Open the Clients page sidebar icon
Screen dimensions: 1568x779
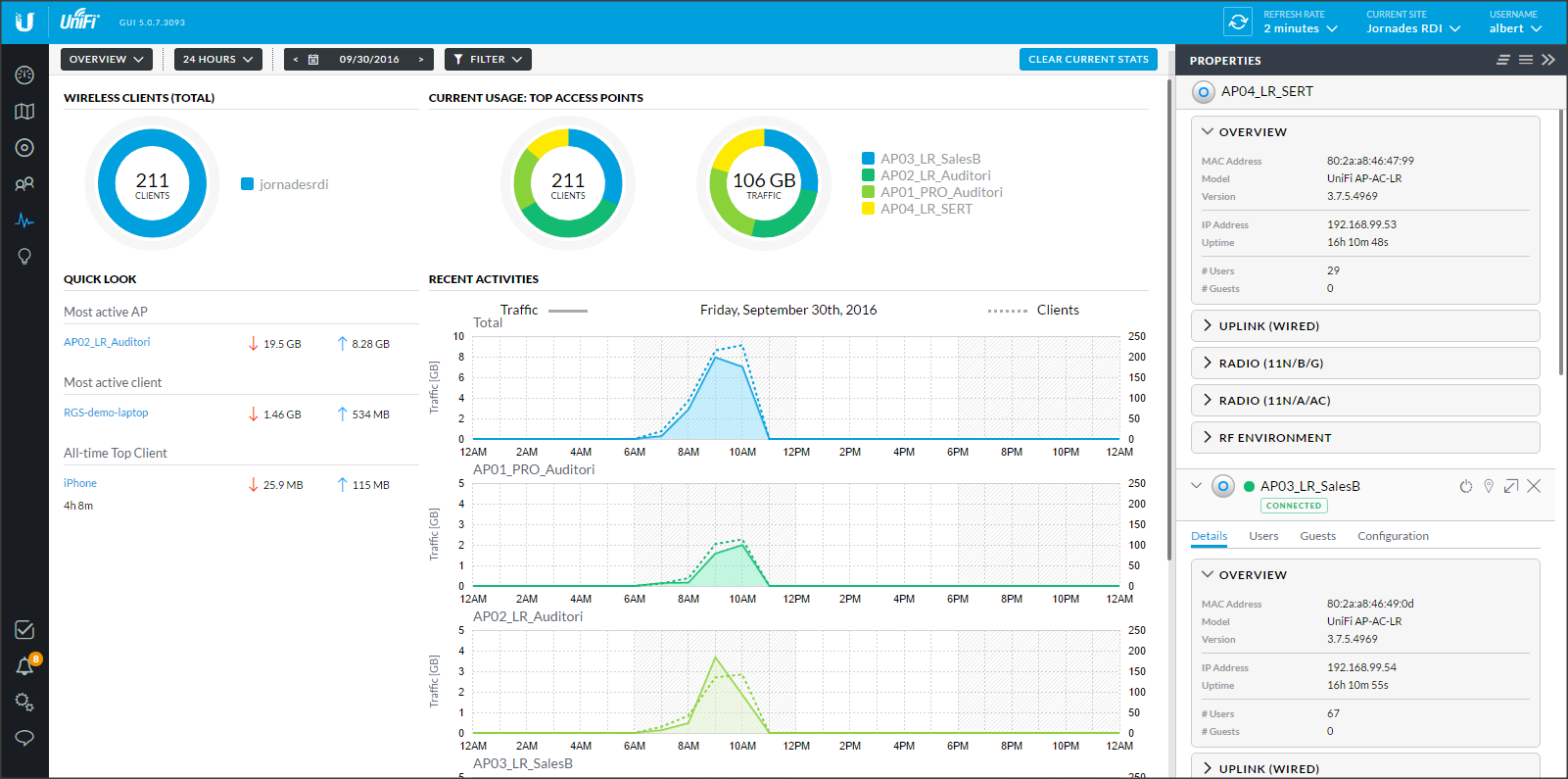coord(24,184)
